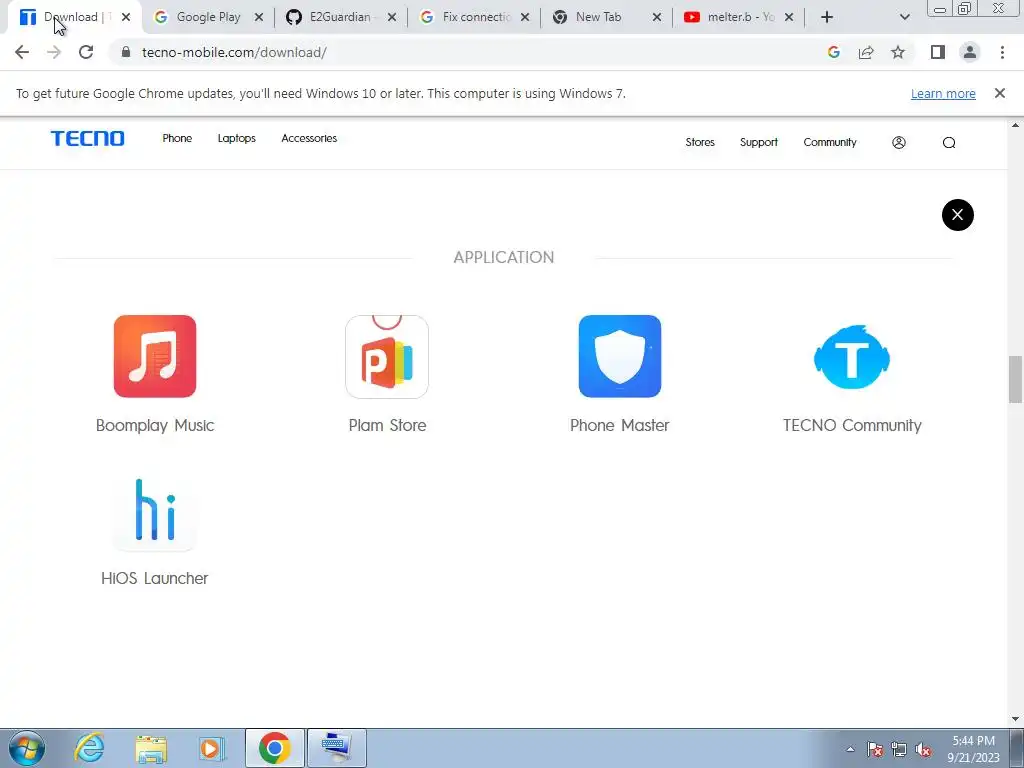Close the melter.b YouTube tab
1024x768 pixels.
(788, 18)
